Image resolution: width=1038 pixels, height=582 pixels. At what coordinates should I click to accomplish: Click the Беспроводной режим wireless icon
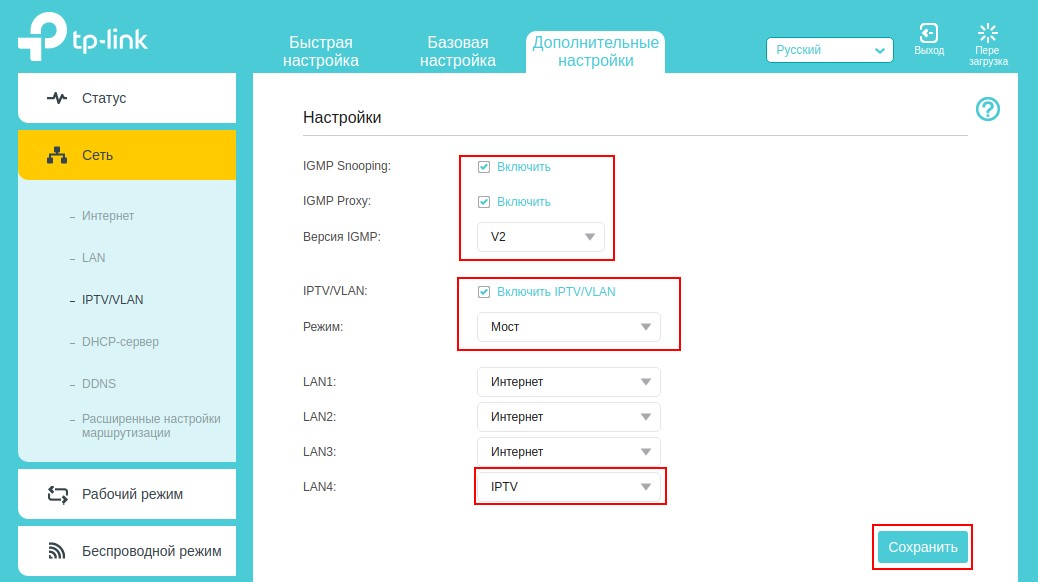(57, 551)
